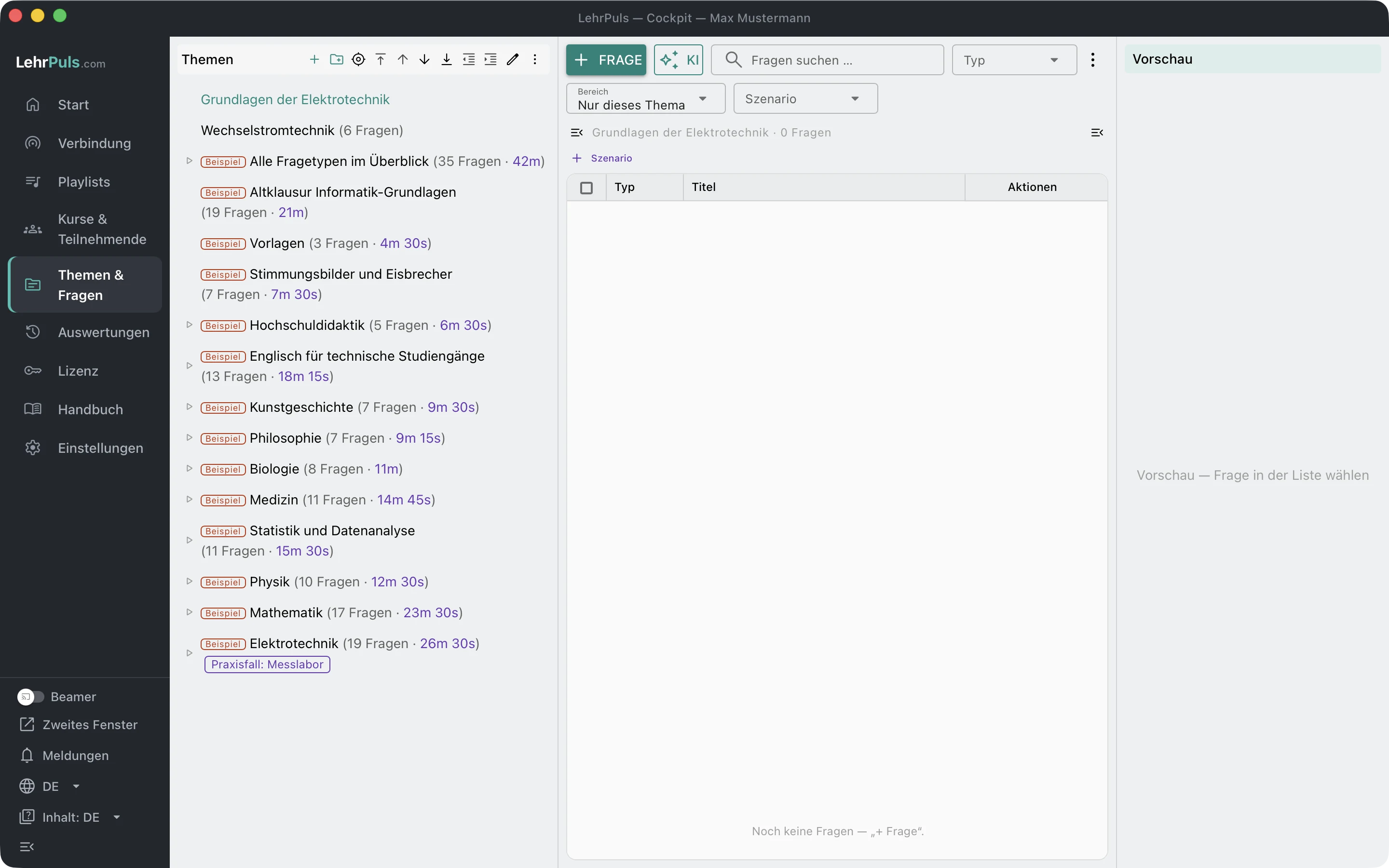Focus the Fragen suchen search field
This screenshot has width=1389, height=868.
[827, 60]
